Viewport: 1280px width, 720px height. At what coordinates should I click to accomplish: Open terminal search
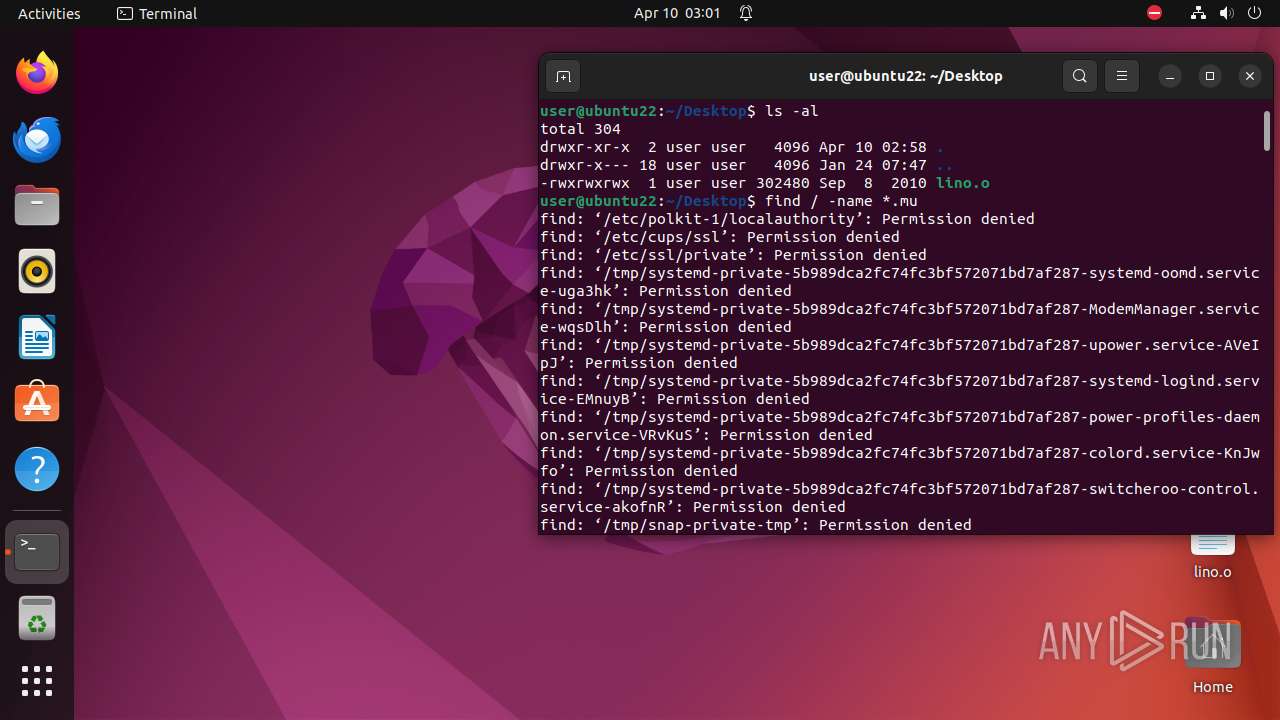(x=1080, y=76)
